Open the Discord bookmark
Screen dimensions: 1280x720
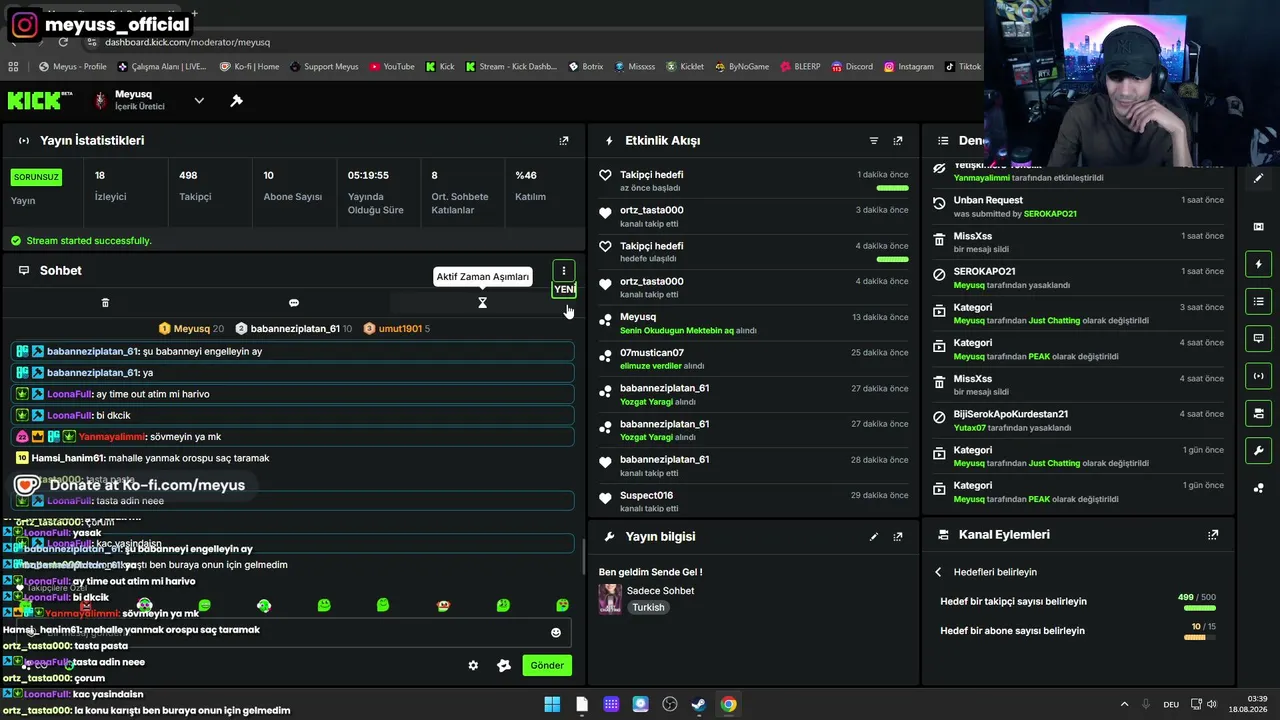pyautogui.click(x=852, y=67)
